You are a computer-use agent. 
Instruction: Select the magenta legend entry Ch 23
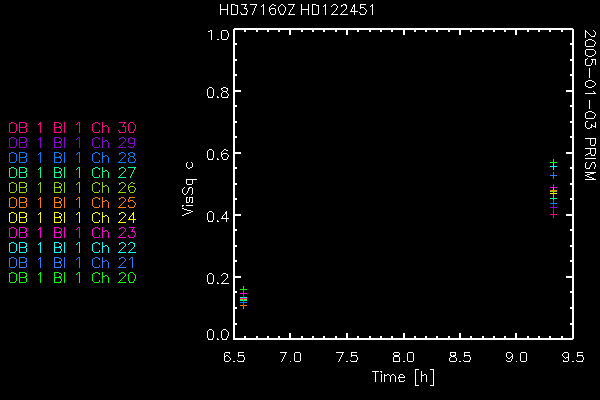pyautogui.click(x=72, y=233)
